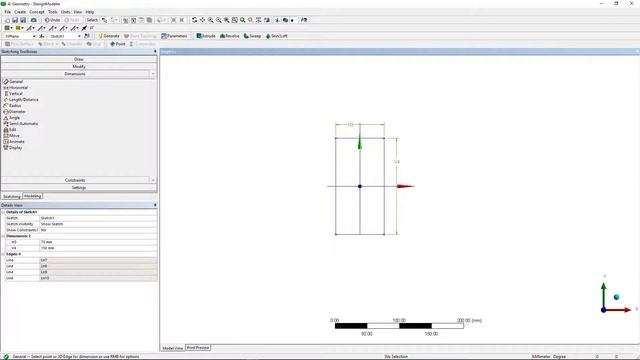Click the image capture camera icon
Image resolution: width=640 pixels, height=360 pixels.
click(33, 20)
